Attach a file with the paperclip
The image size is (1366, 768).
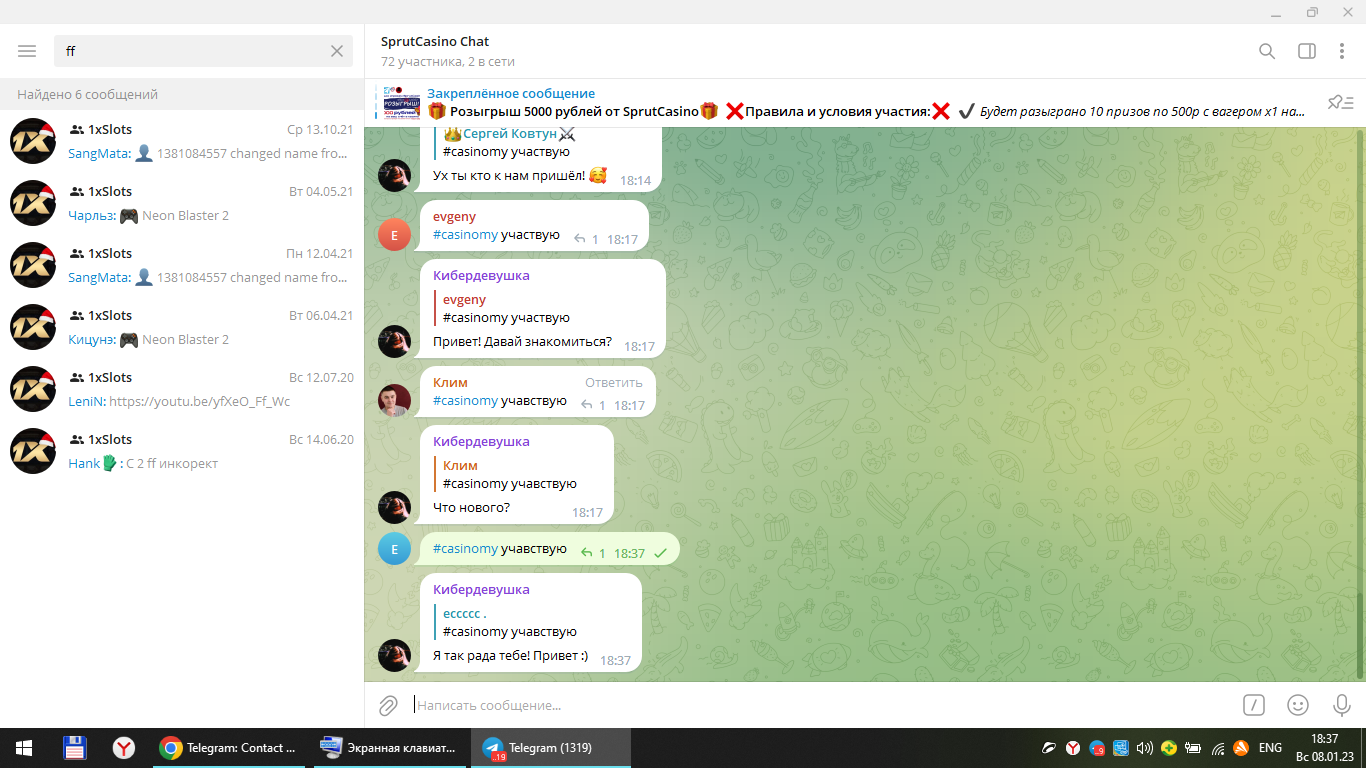click(x=388, y=705)
